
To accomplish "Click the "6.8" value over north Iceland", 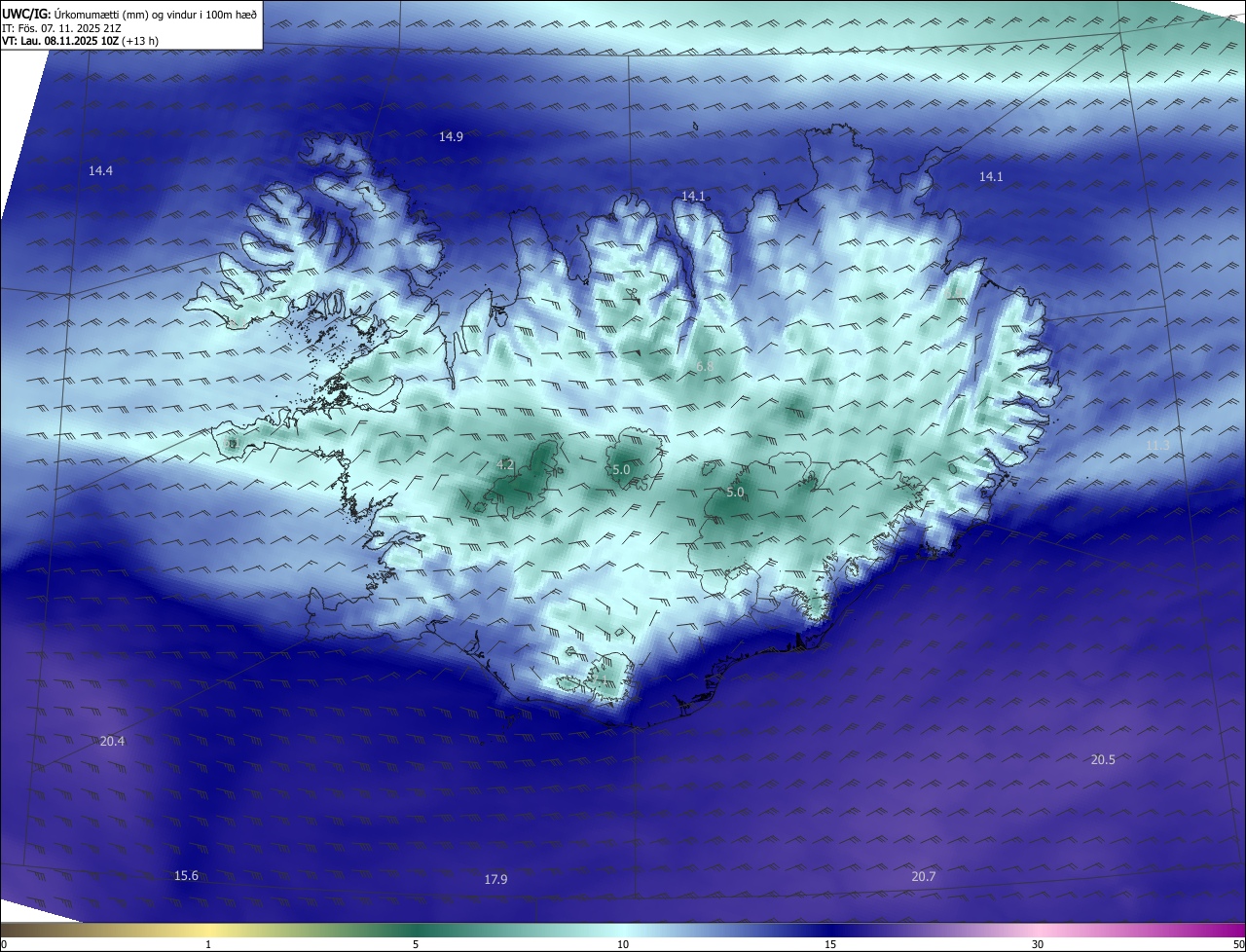I will pos(705,366).
